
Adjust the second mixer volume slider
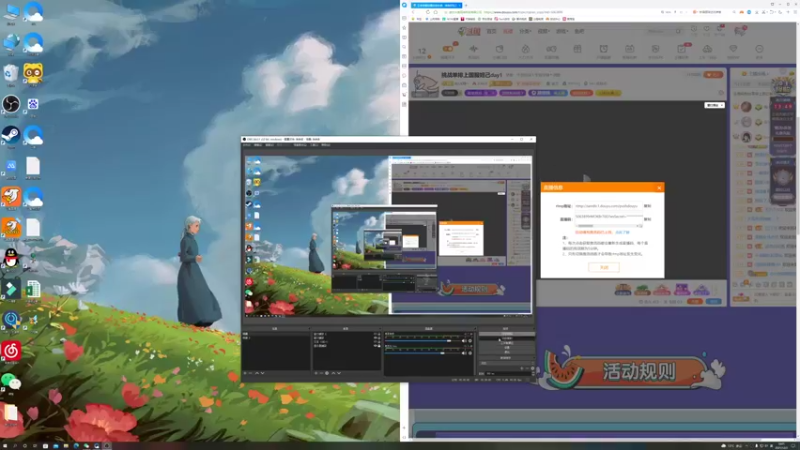point(422,353)
